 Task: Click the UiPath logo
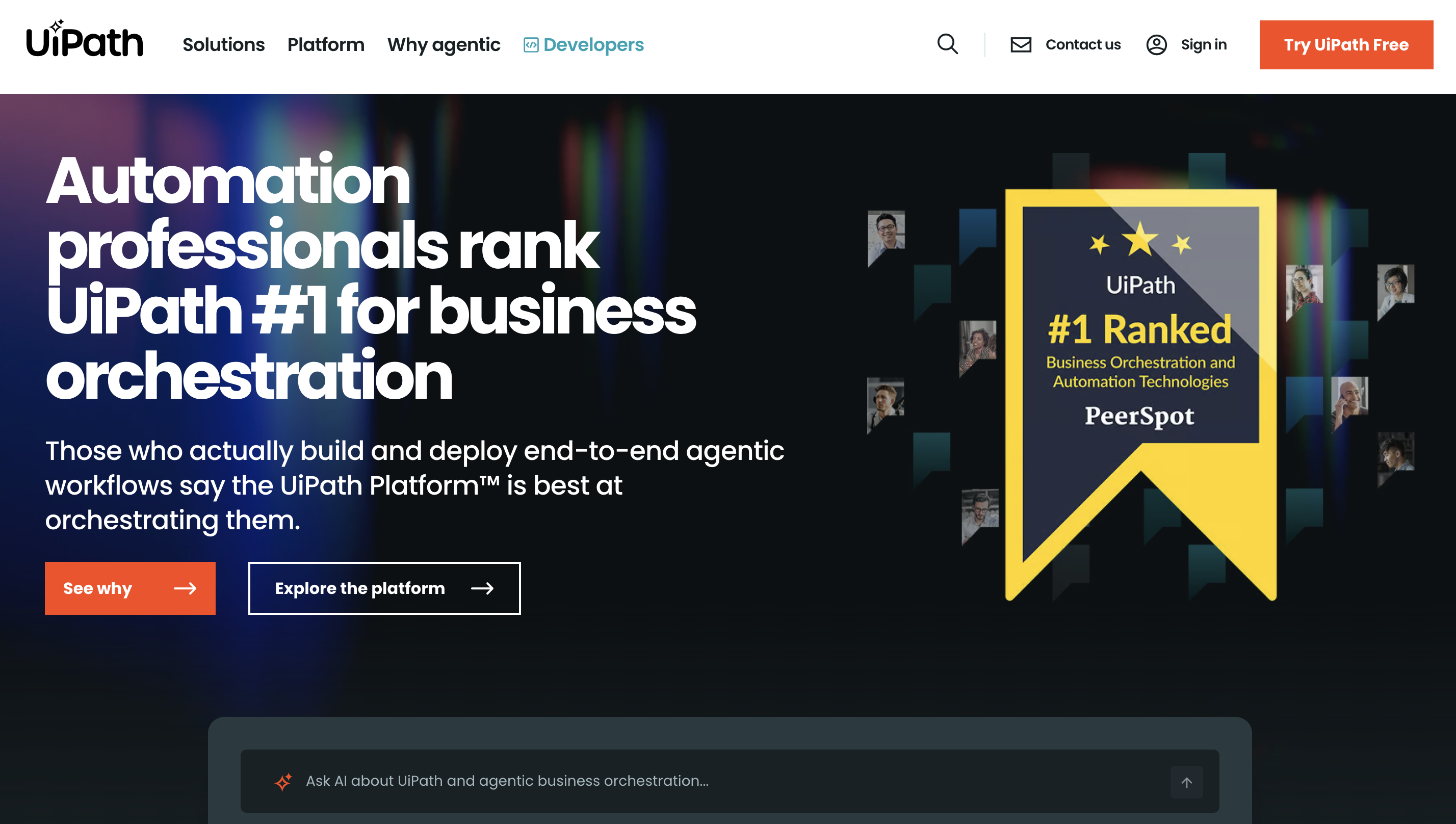[85, 41]
